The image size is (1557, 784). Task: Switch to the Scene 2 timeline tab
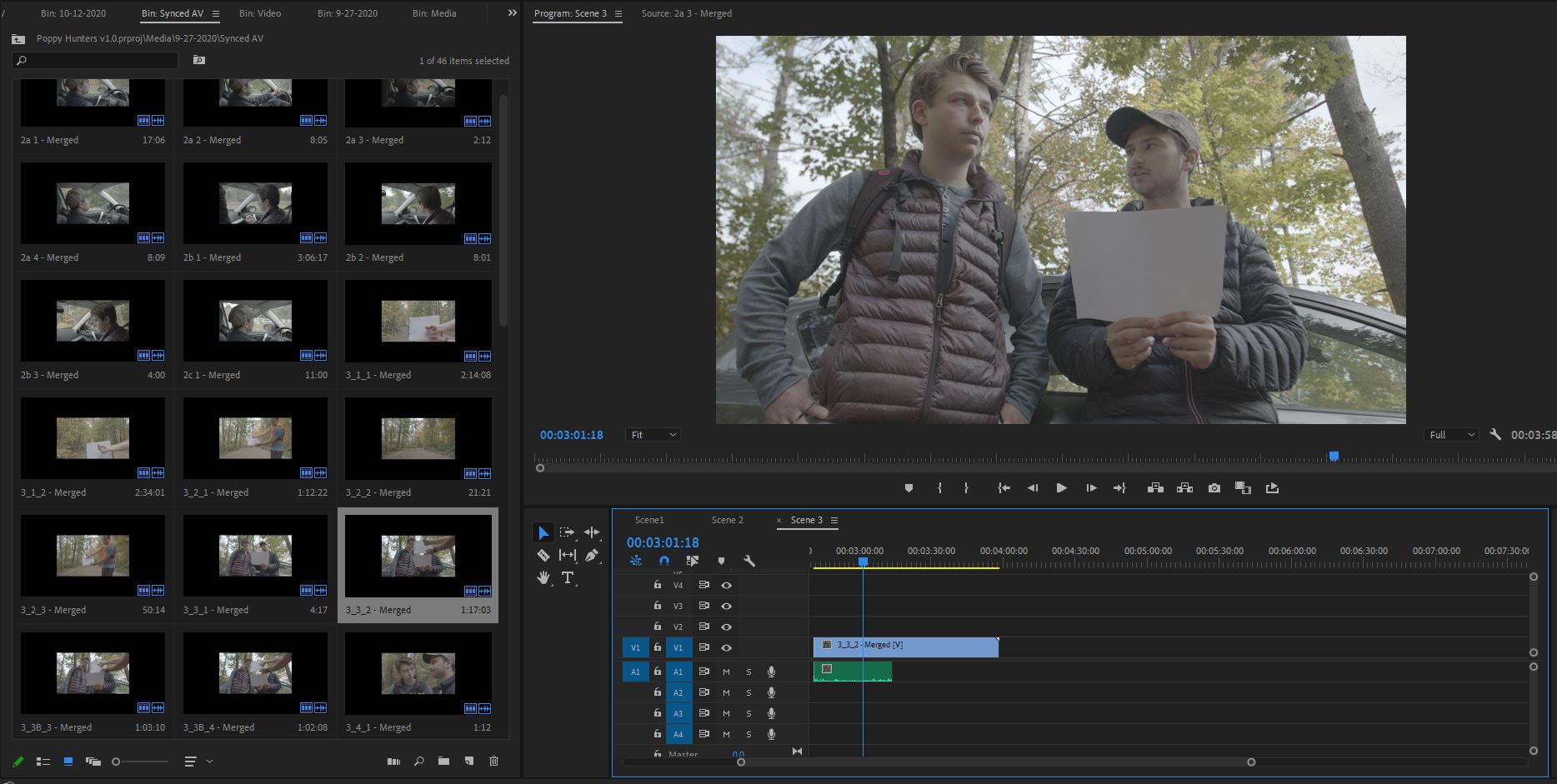727,519
